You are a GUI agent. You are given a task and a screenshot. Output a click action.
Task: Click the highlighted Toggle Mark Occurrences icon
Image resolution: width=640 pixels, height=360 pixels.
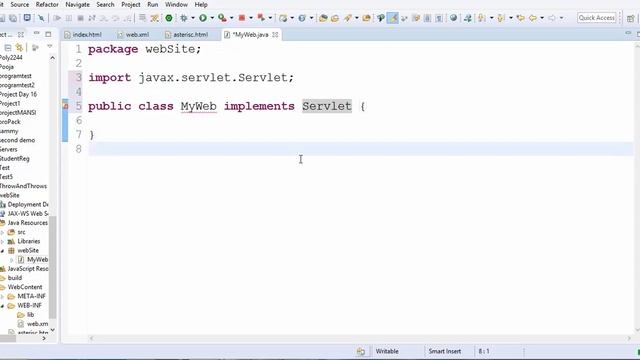(x=393, y=18)
